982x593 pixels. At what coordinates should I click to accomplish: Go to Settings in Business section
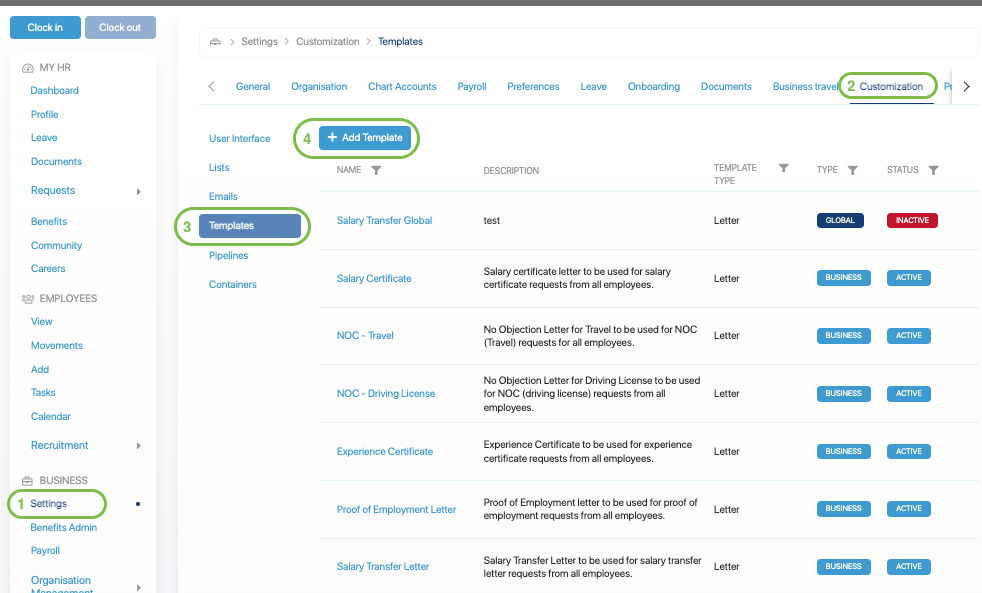[49, 504]
